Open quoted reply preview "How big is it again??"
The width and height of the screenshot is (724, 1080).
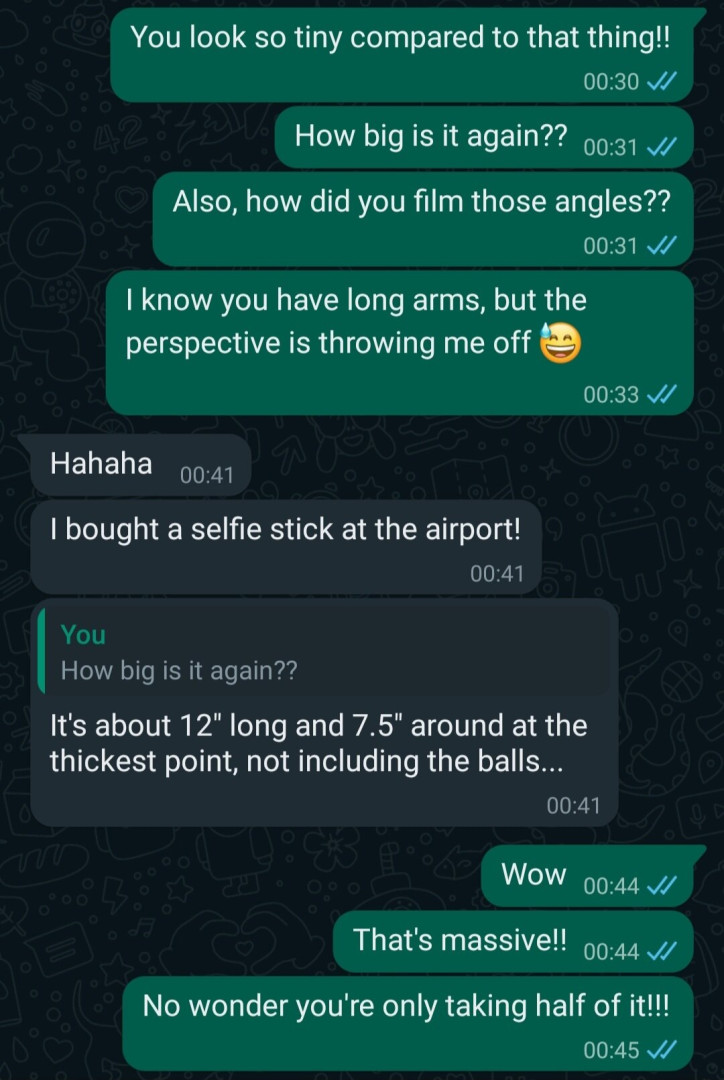180,670
